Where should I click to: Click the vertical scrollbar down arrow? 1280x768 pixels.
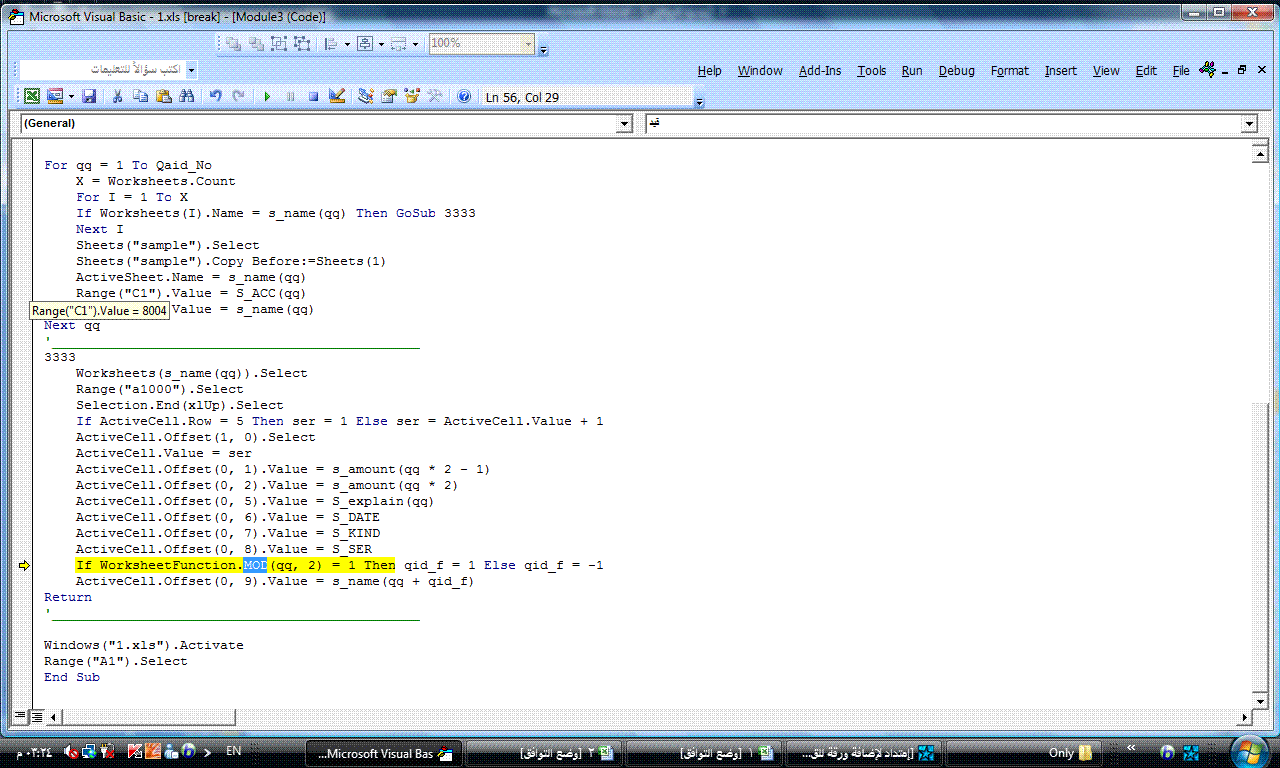[1260, 700]
